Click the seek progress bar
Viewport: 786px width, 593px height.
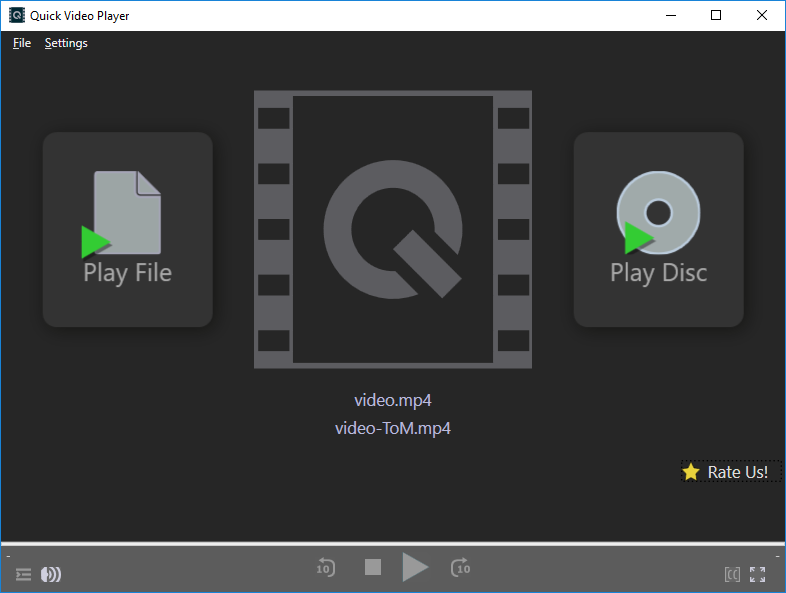[x=393, y=543]
